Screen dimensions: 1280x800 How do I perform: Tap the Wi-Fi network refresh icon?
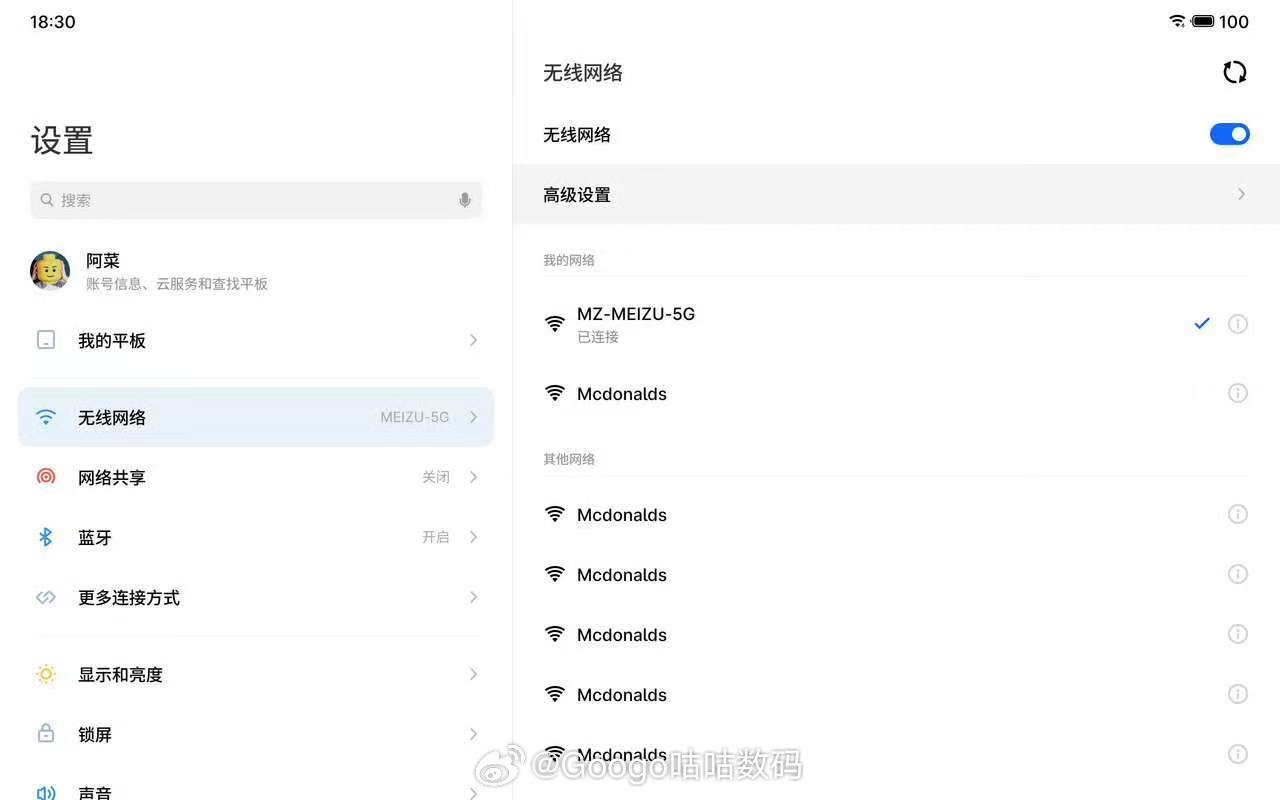[x=1234, y=72]
